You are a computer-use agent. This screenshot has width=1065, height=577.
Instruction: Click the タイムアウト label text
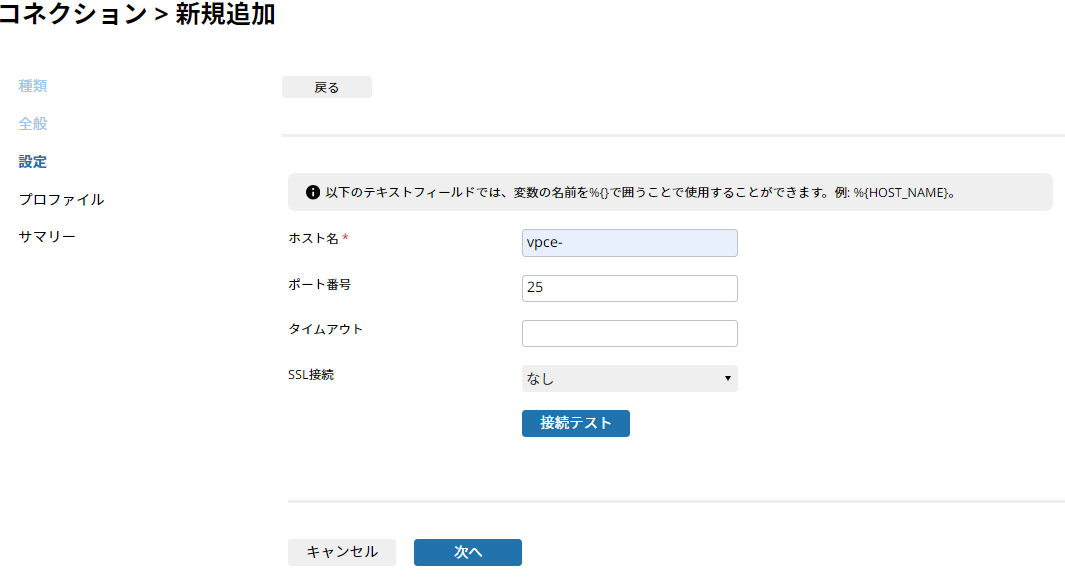(x=325, y=329)
